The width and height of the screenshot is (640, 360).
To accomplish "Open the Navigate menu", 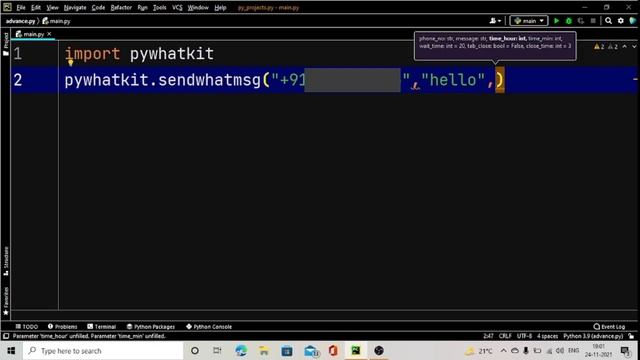I will [x=75, y=7].
